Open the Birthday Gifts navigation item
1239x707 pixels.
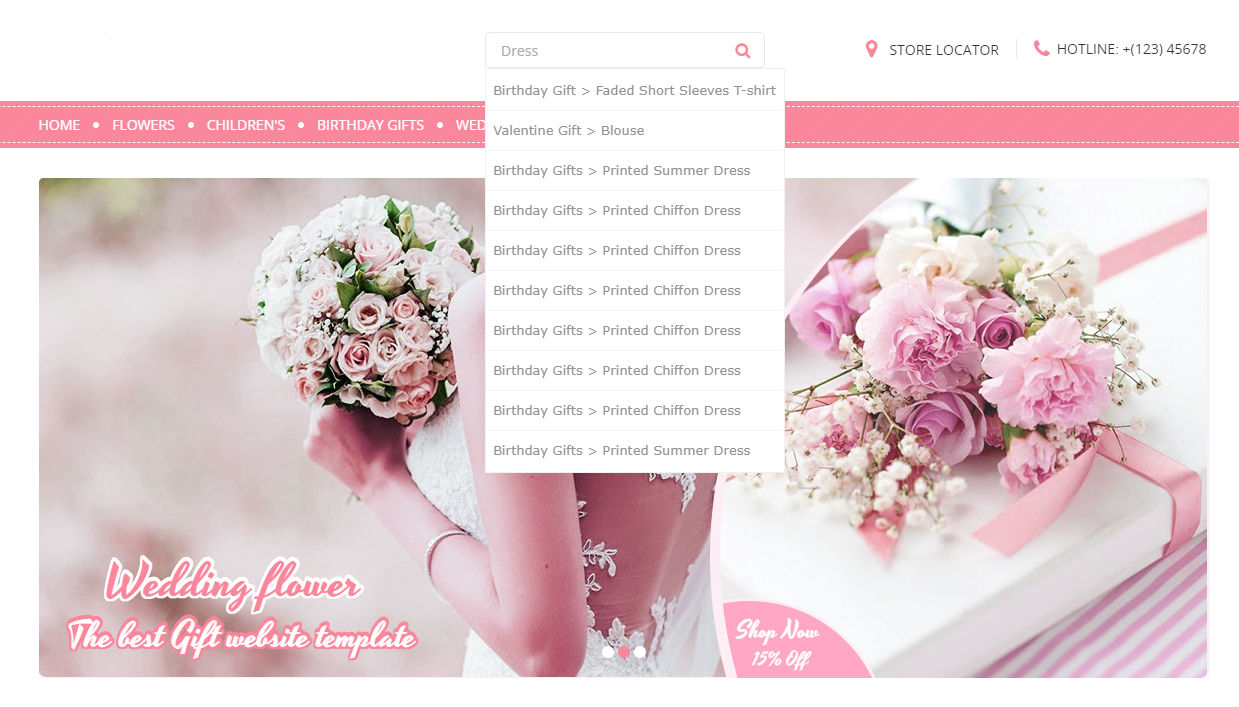370,125
